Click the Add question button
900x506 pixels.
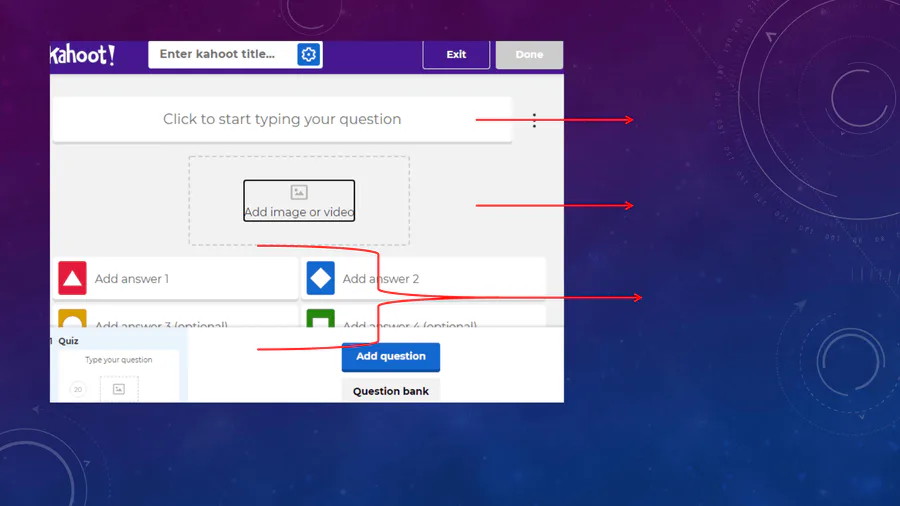pos(390,356)
